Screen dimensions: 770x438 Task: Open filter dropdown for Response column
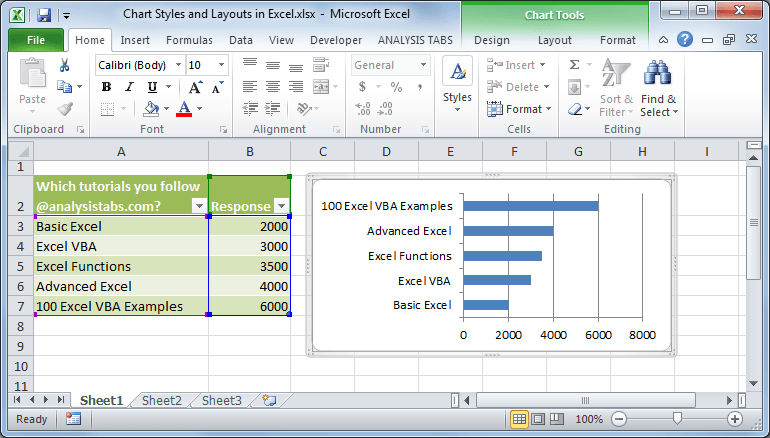click(x=281, y=205)
